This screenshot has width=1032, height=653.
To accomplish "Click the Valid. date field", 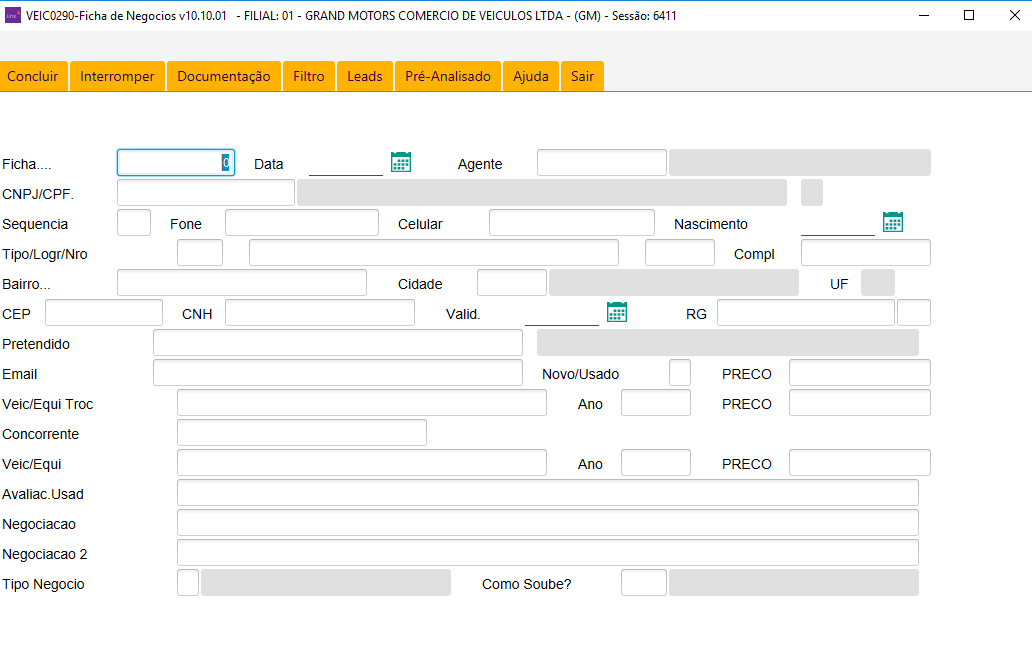I will pyautogui.click(x=561, y=313).
